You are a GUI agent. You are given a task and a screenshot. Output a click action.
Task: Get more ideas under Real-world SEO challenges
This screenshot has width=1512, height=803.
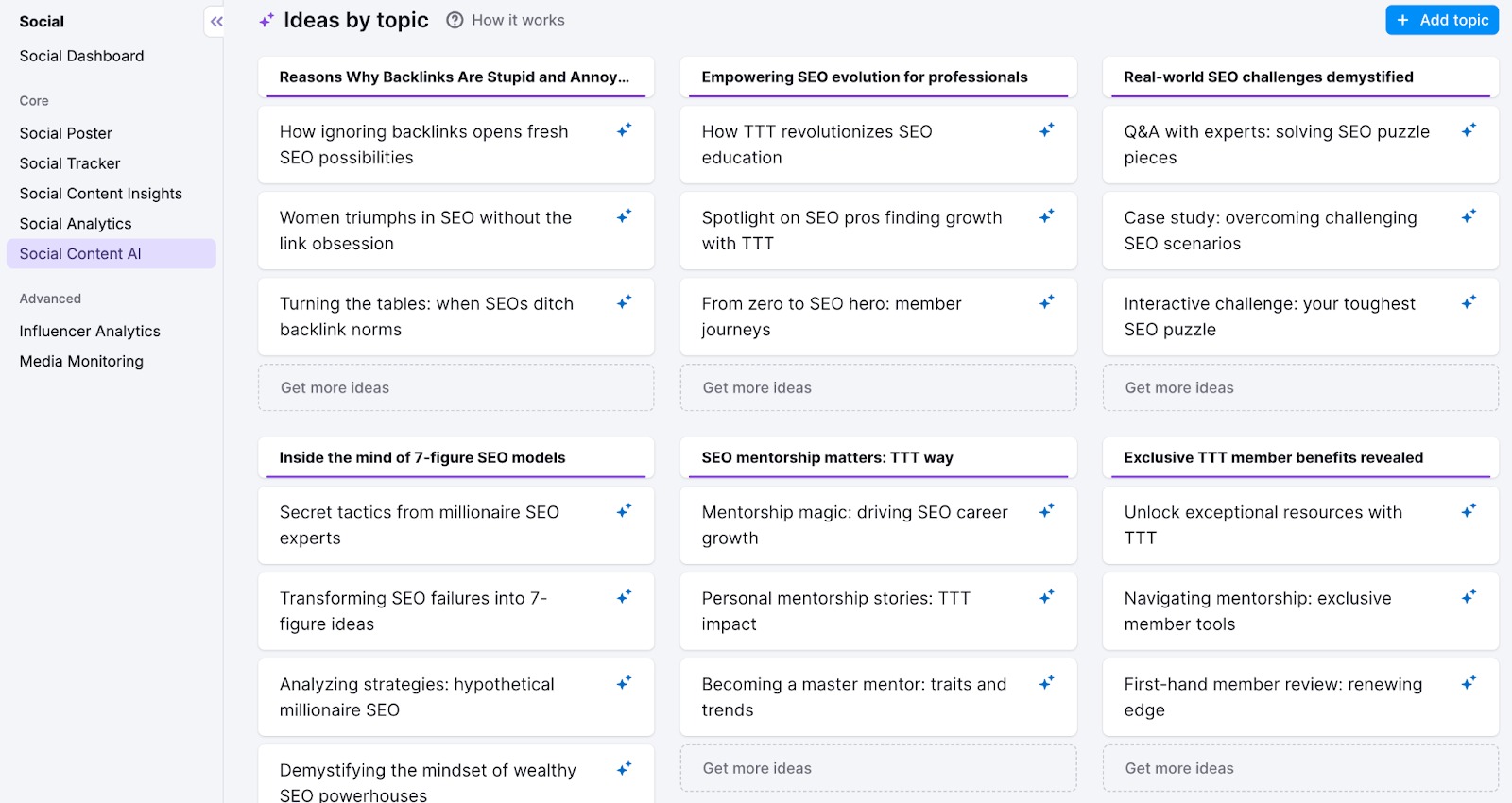click(1299, 387)
